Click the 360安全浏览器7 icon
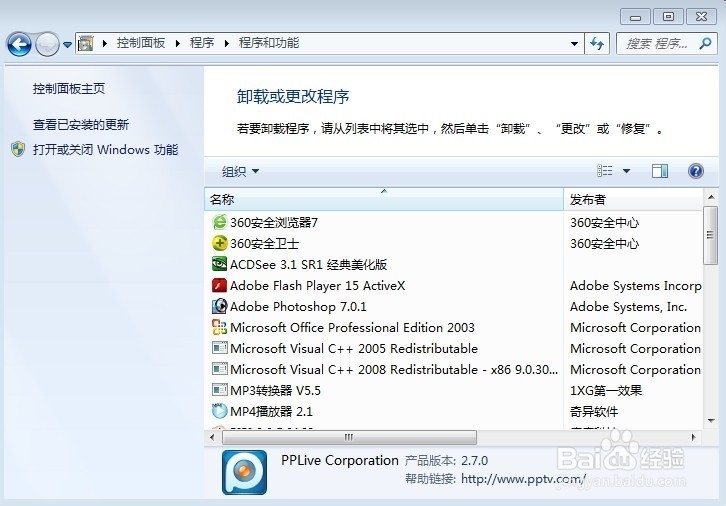726x506 pixels. (x=219, y=222)
